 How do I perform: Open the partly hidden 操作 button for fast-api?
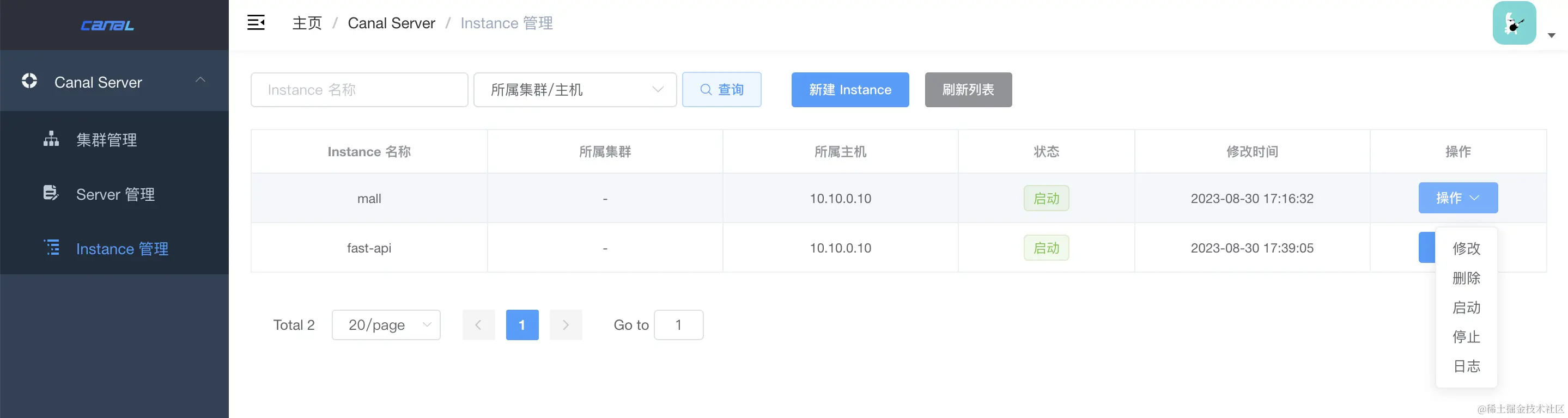click(x=1427, y=248)
